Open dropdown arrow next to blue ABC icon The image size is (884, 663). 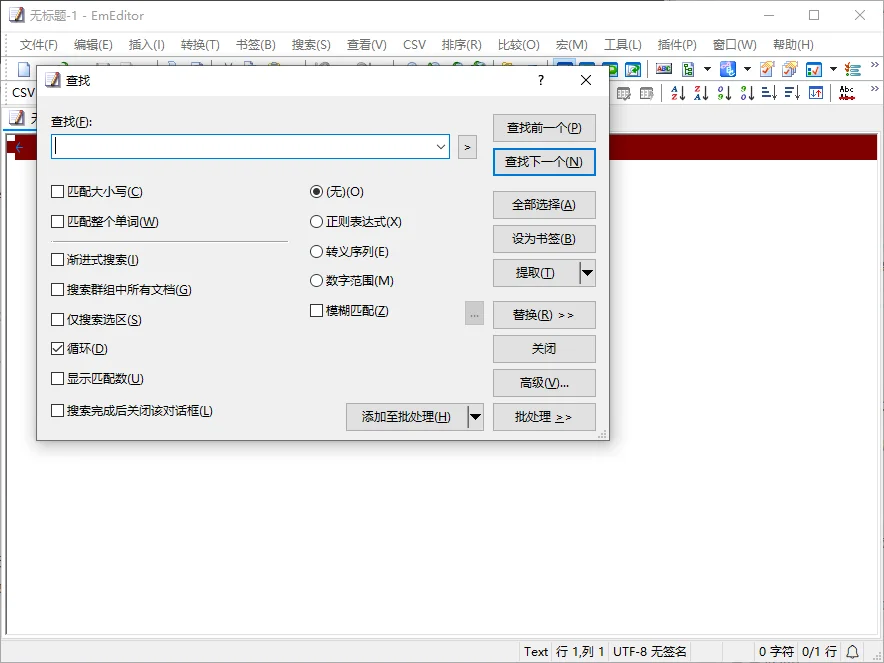[747, 69]
